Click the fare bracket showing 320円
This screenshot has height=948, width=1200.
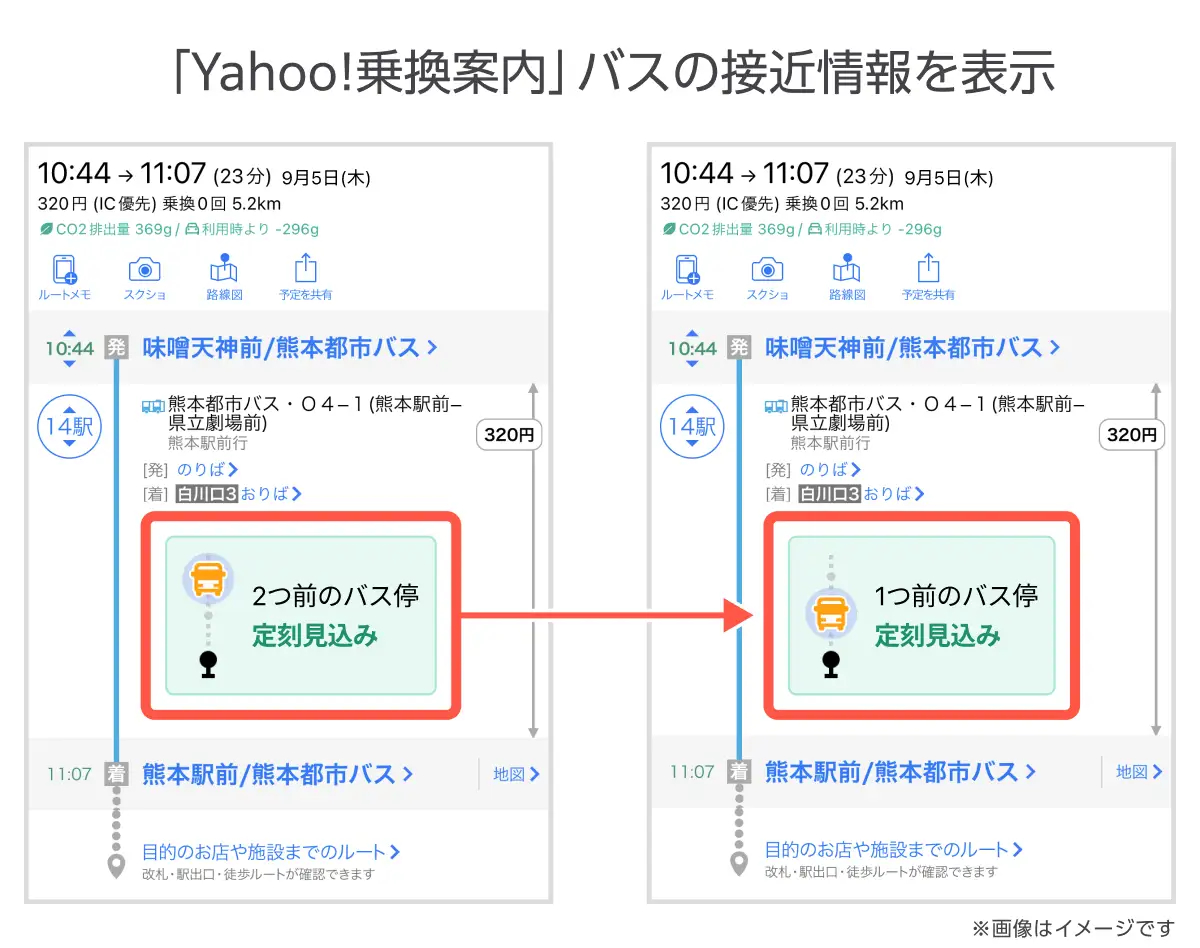(x=508, y=434)
